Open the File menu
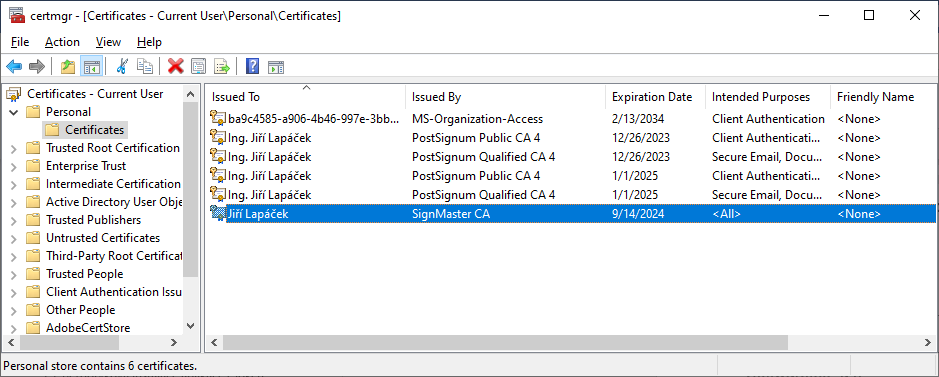The height and width of the screenshot is (377, 939). (x=20, y=42)
